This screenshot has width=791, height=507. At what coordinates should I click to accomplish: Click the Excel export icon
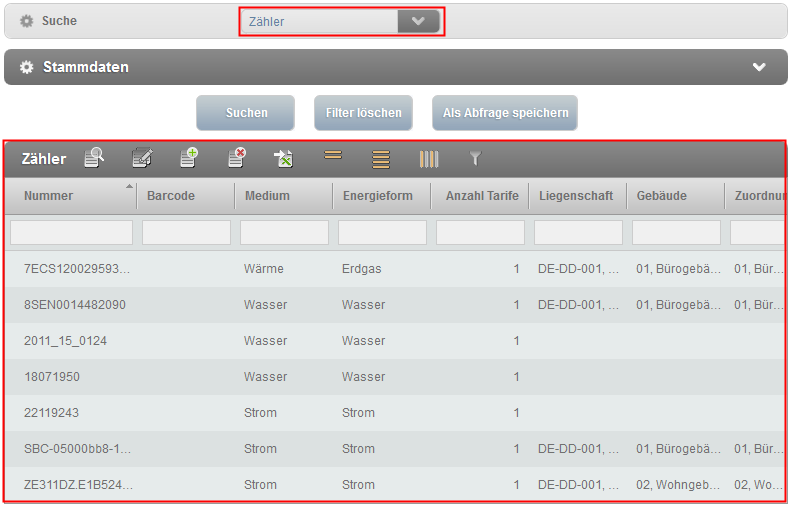point(284,158)
